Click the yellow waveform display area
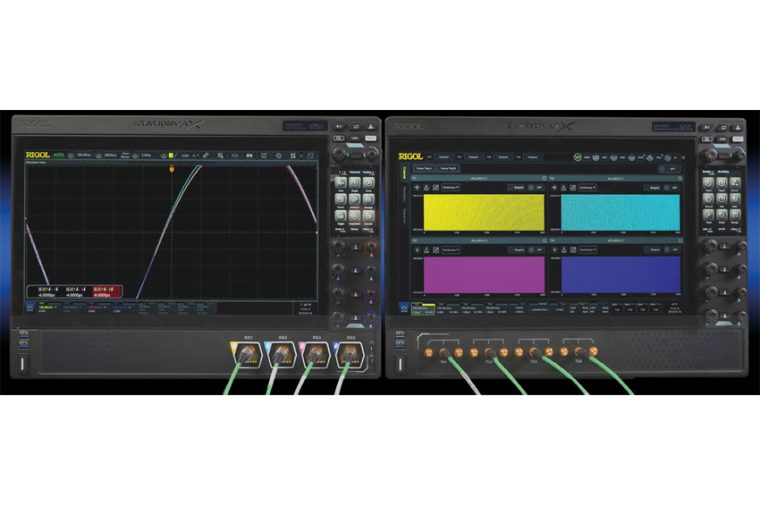760x506 pixels. (484, 212)
